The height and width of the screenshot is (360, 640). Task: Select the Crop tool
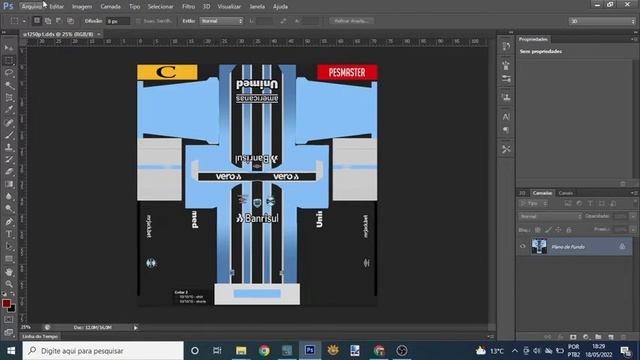click(x=9, y=97)
